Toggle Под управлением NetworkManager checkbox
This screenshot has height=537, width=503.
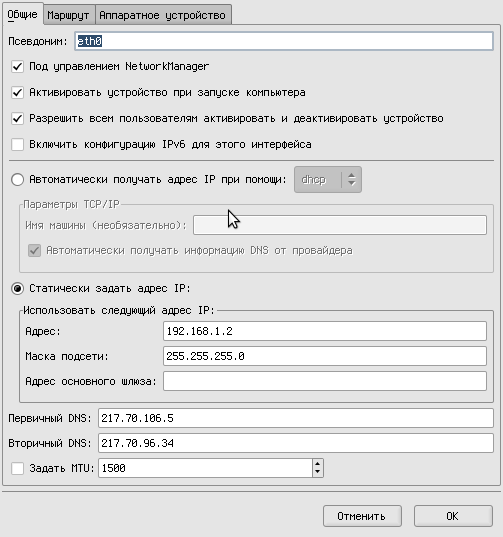17,66
